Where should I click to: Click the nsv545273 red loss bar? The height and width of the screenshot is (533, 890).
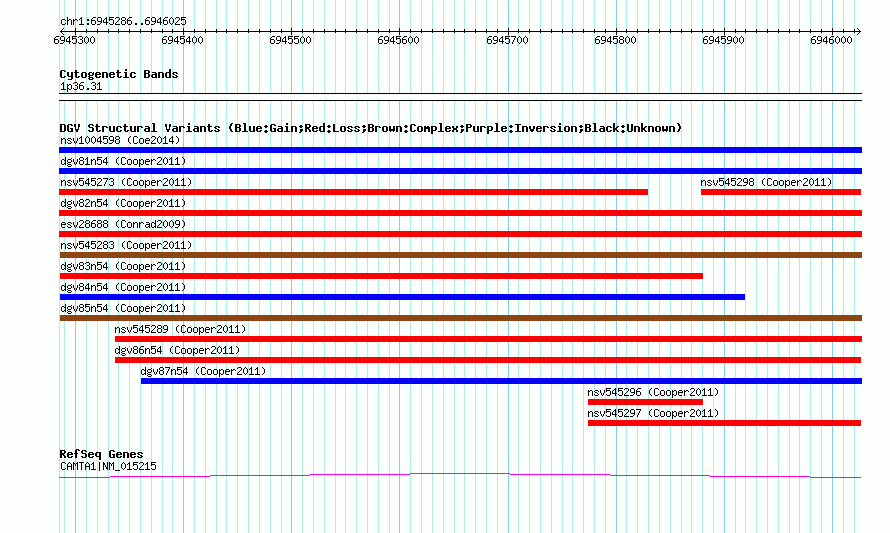pos(354,192)
